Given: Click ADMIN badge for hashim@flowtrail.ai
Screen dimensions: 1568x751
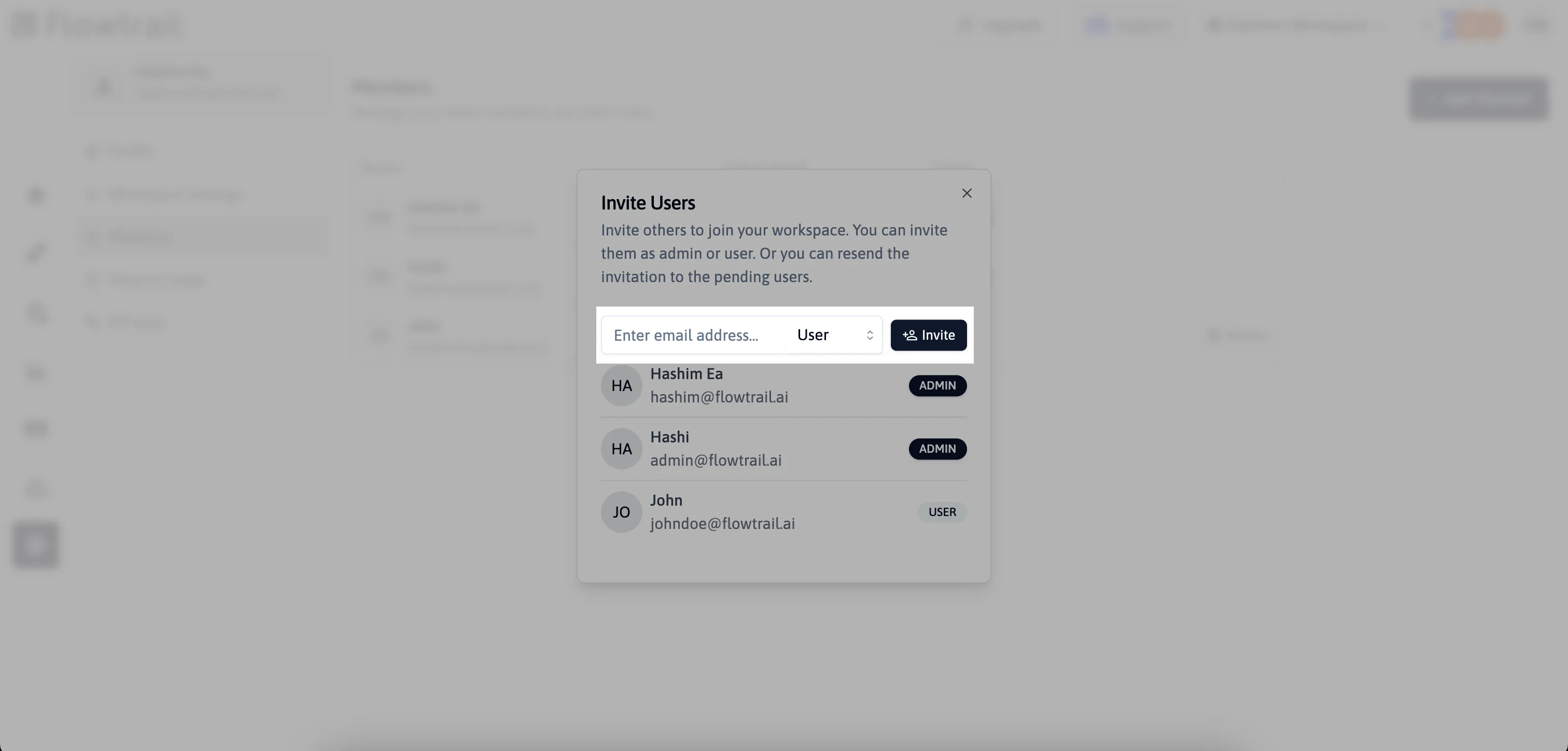Looking at the screenshot, I should coord(937,385).
